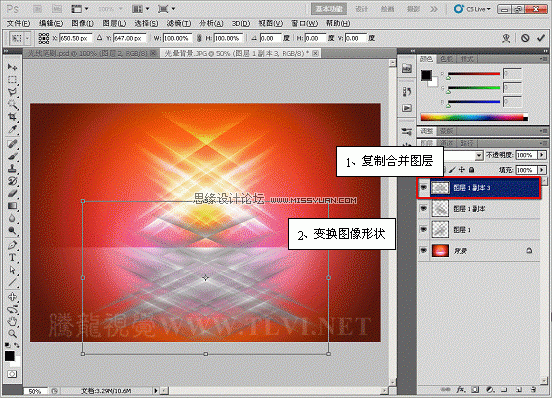This screenshot has width=552, height=398.
Task: Select the Eraser tool
Action: pyautogui.click(x=12, y=194)
